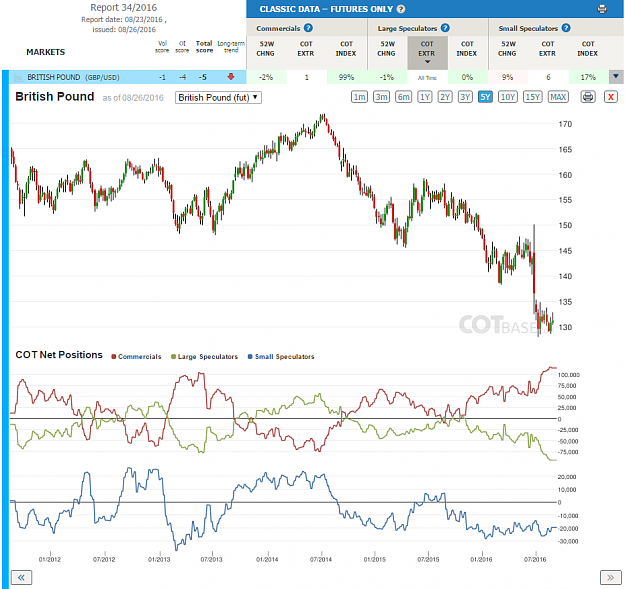Select the 6m timeframe button
The height and width of the screenshot is (589, 625).
pos(403,97)
